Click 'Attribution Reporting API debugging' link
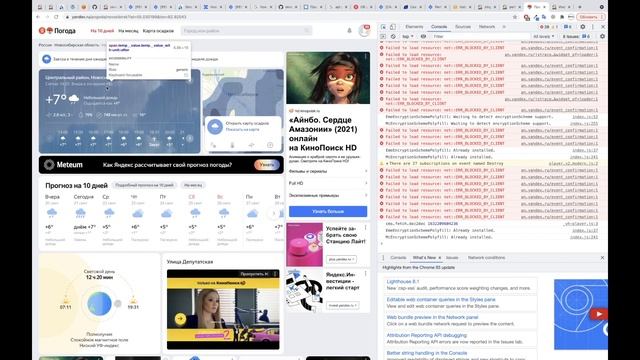The height and width of the screenshot is (360, 640). click(427, 335)
